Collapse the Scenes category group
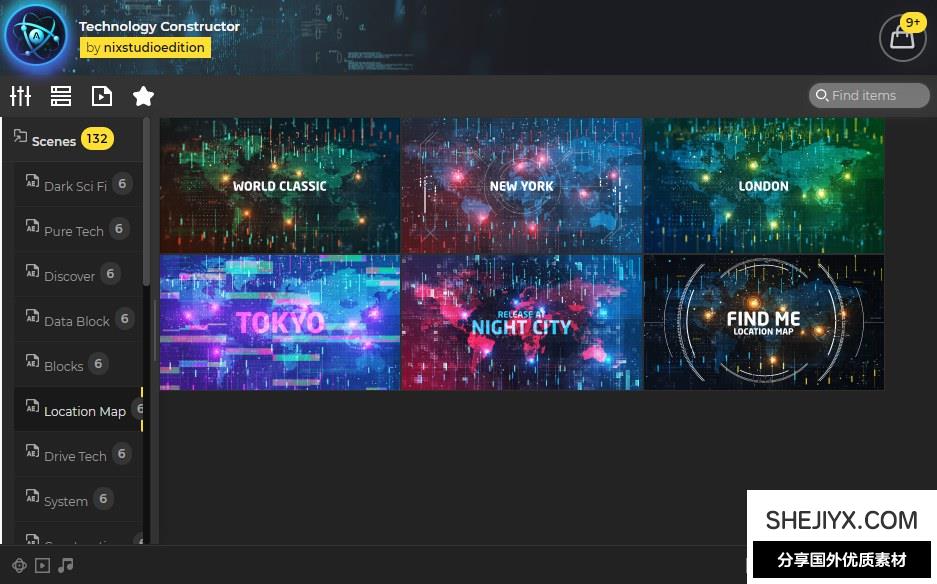937x584 pixels. 54,141
